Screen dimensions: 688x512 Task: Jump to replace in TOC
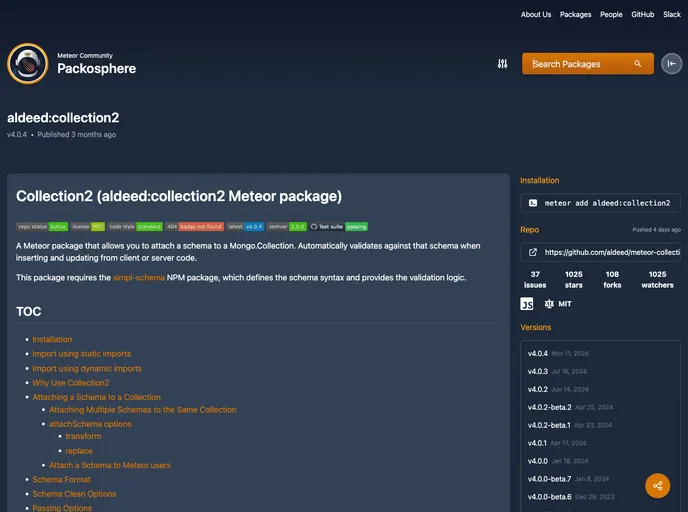pos(79,451)
